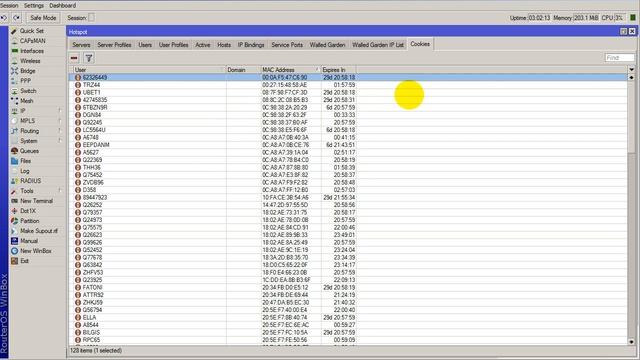The image size is (640, 360).
Task: Sort by the MAC Address column header
Action: (291, 70)
